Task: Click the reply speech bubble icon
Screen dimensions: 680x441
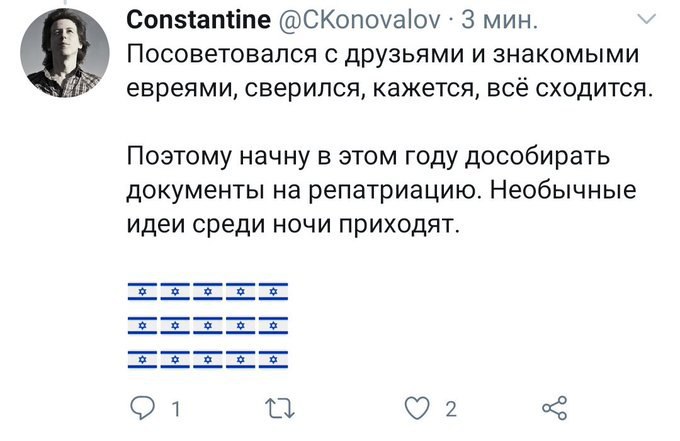Action: point(145,408)
